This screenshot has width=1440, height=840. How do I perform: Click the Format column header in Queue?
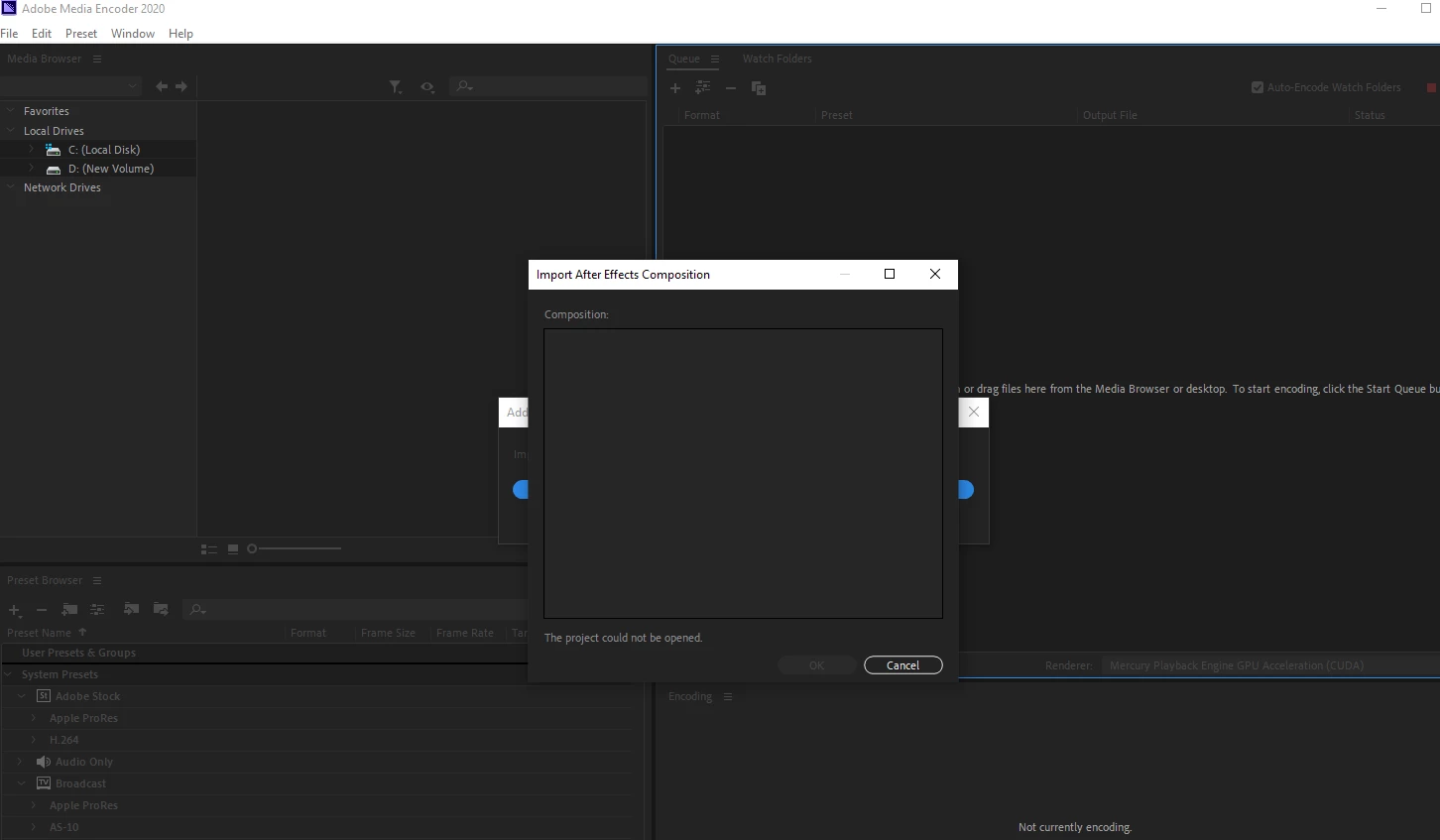point(701,115)
